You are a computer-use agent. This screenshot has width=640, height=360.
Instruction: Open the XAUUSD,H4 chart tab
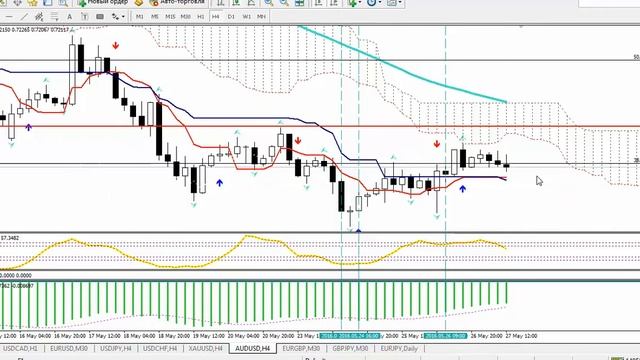point(206,349)
